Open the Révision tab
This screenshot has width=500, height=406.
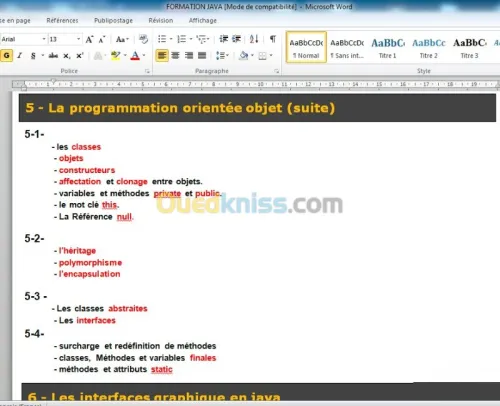point(161,21)
